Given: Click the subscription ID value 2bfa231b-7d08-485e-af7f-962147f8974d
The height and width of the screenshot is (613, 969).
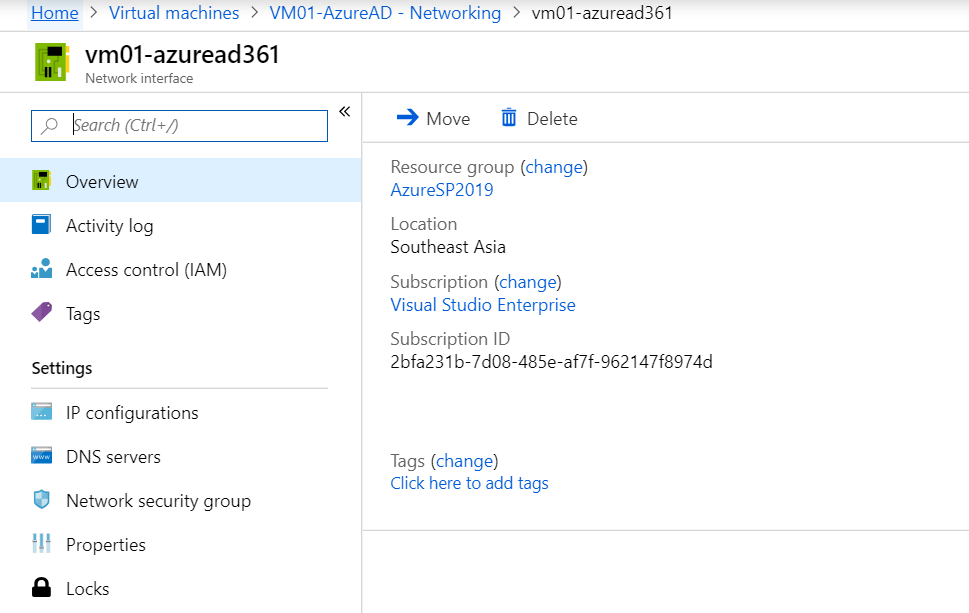Looking at the screenshot, I should tap(551, 361).
